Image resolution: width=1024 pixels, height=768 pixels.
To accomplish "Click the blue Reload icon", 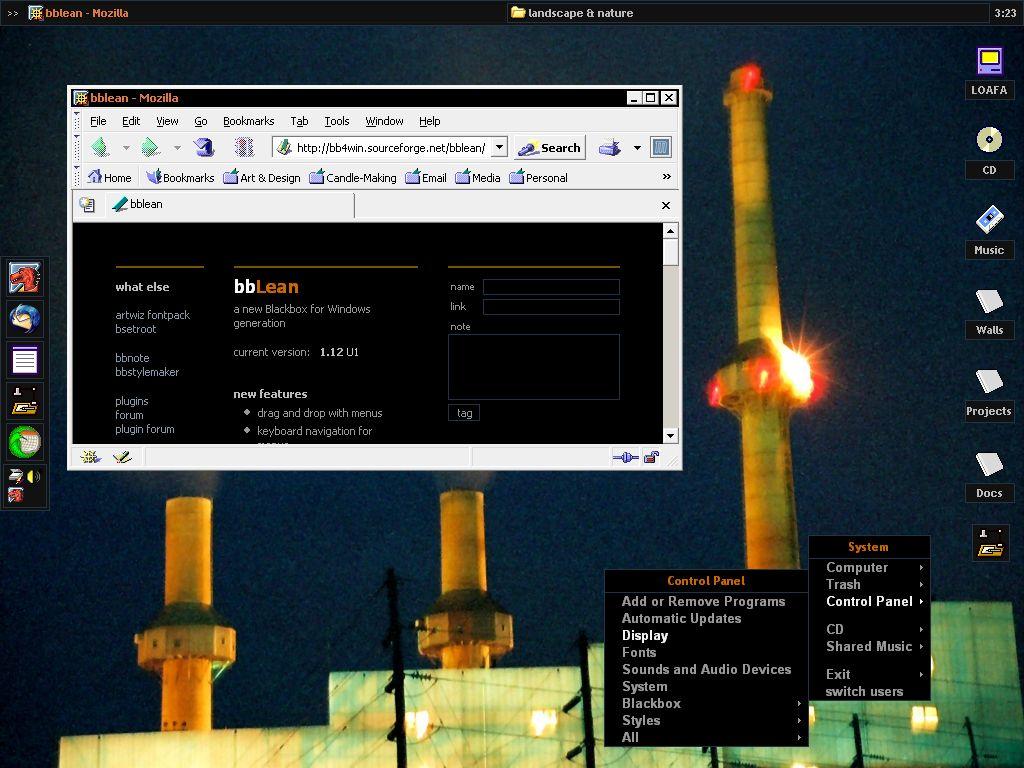I will click(204, 147).
